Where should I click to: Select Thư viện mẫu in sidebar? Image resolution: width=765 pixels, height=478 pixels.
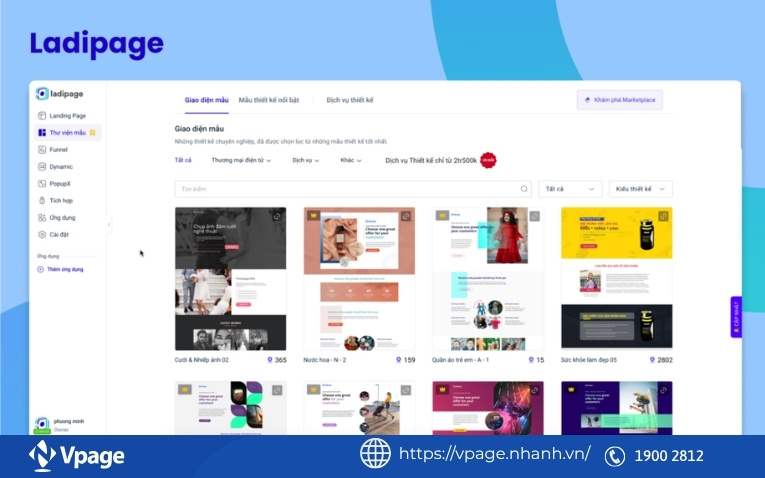click(67, 133)
